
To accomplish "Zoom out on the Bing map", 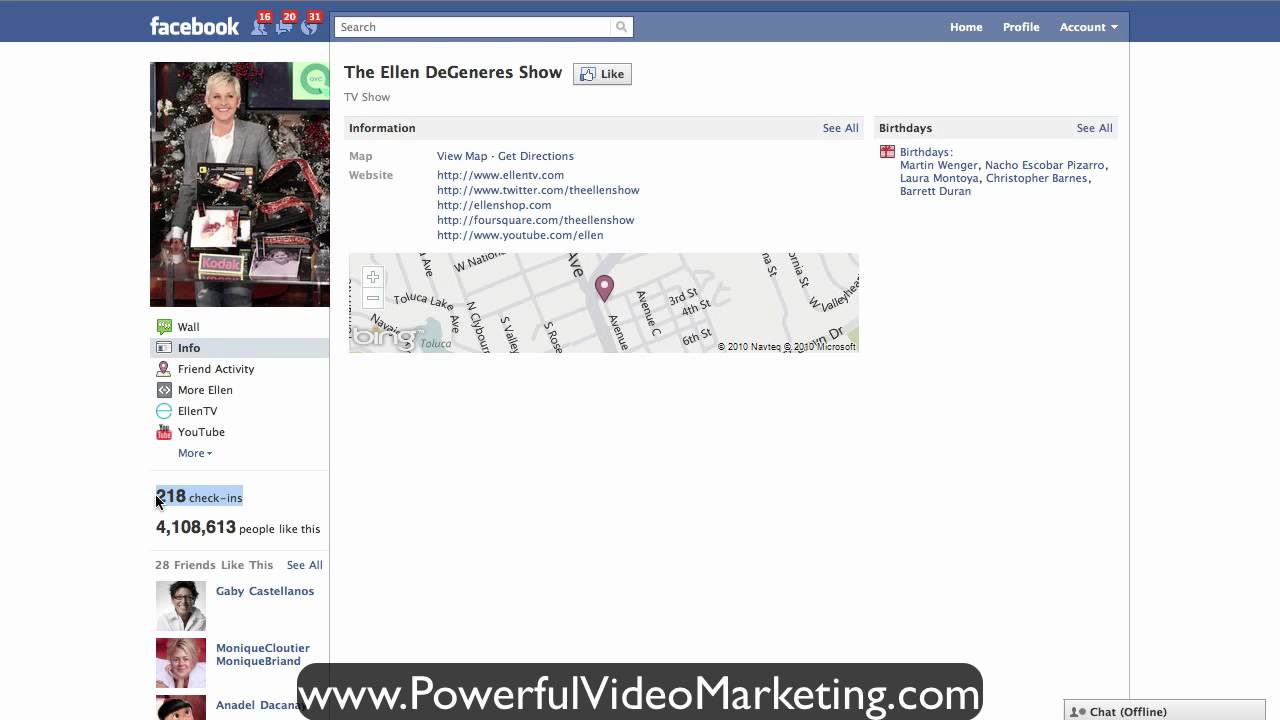I will point(373,298).
